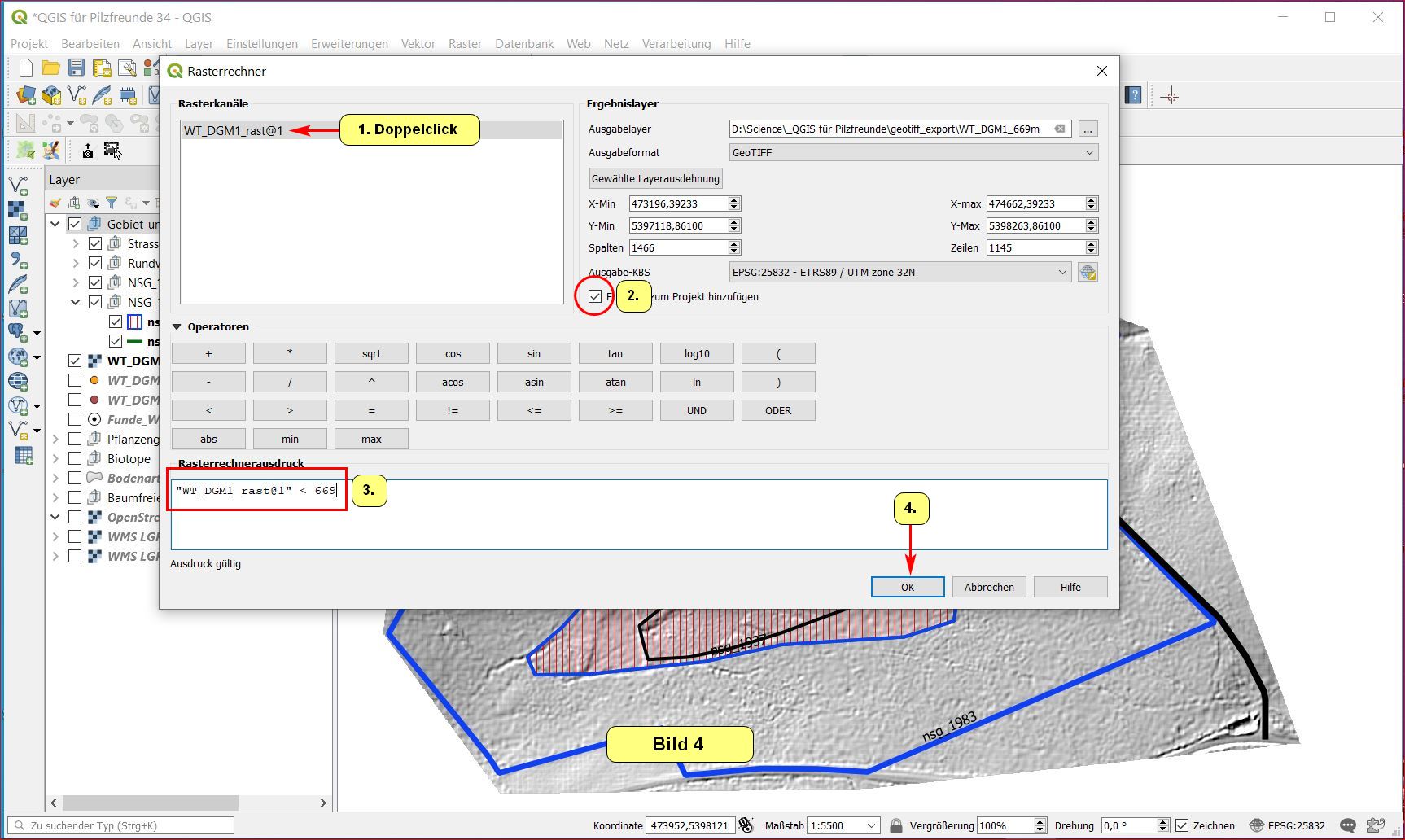Enable the Biotope layer checkbox

click(x=75, y=459)
